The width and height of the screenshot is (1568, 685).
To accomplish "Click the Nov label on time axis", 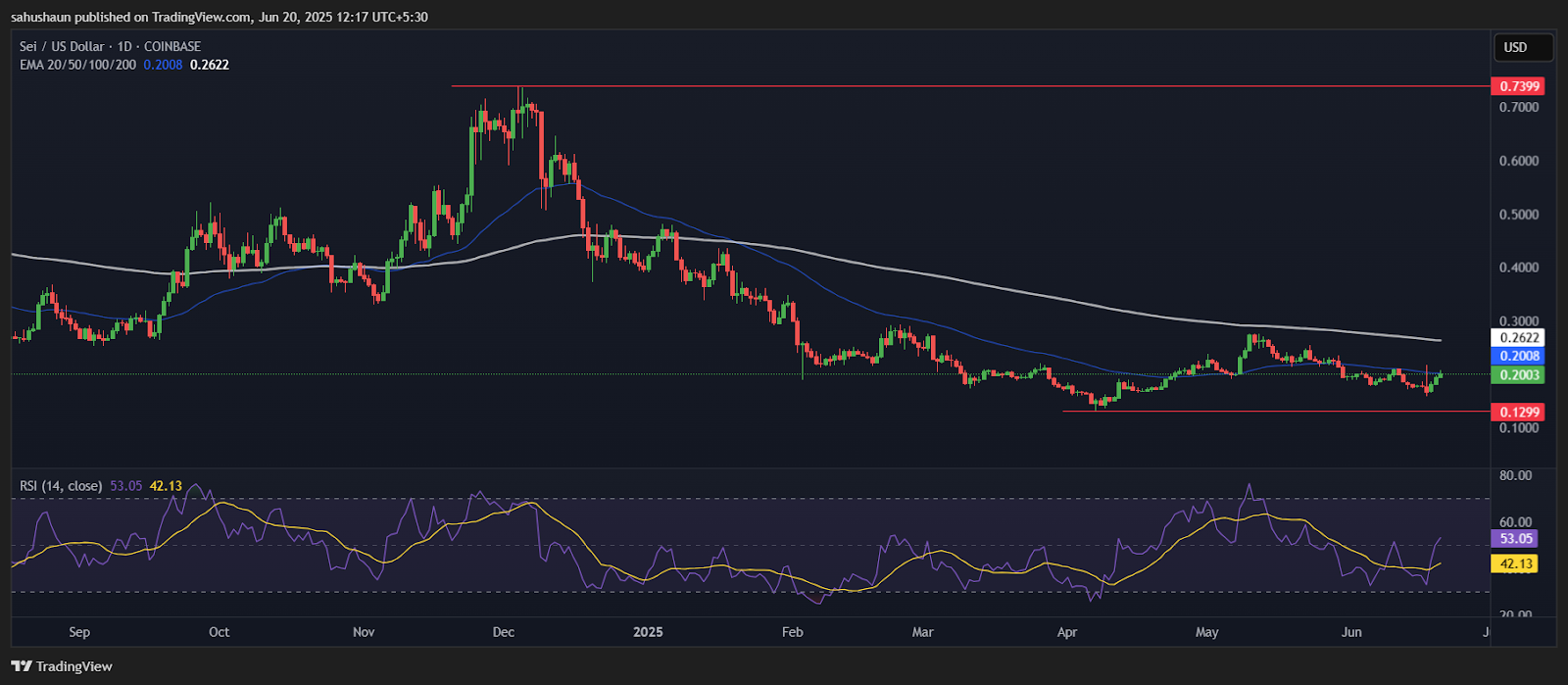I will pyautogui.click(x=364, y=632).
